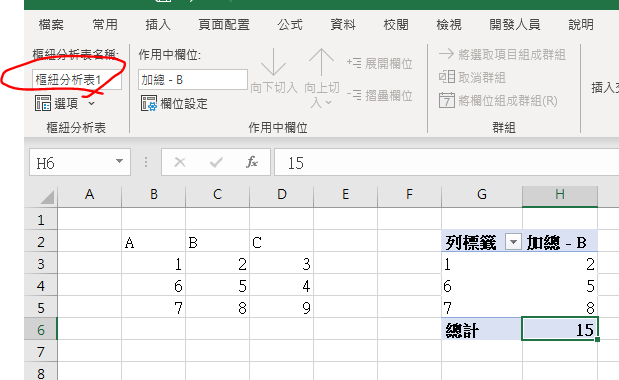Switch to the 校閱 tab
The height and width of the screenshot is (380, 619).
(x=396, y=25)
